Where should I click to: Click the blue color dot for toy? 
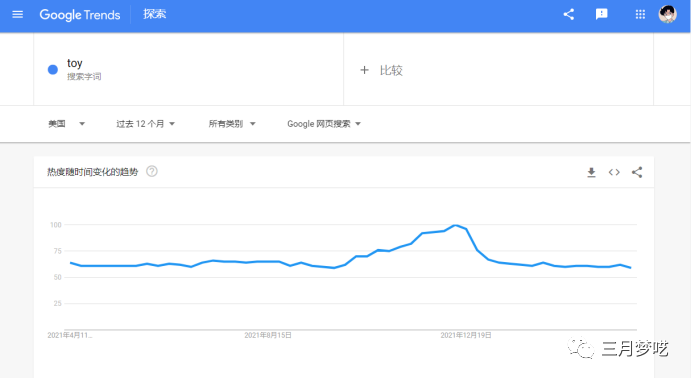point(53,70)
